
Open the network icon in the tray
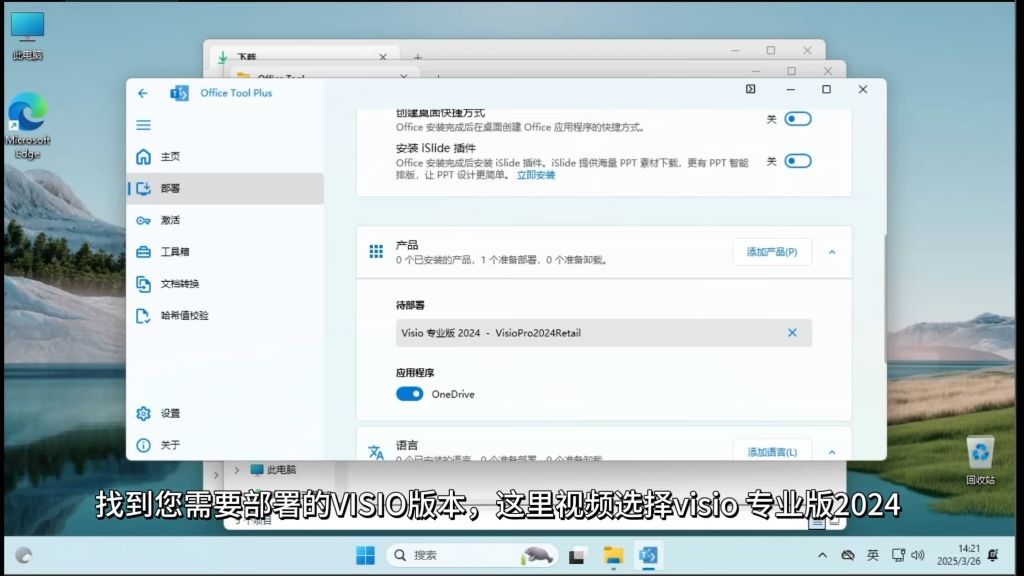pos(899,555)
